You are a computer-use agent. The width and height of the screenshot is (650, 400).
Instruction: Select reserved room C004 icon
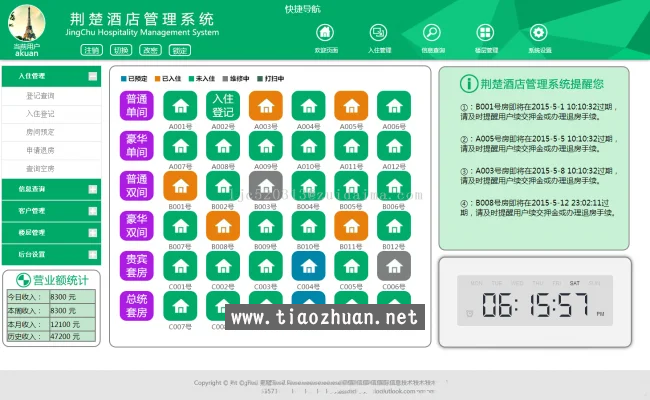[x=308, y=266]
